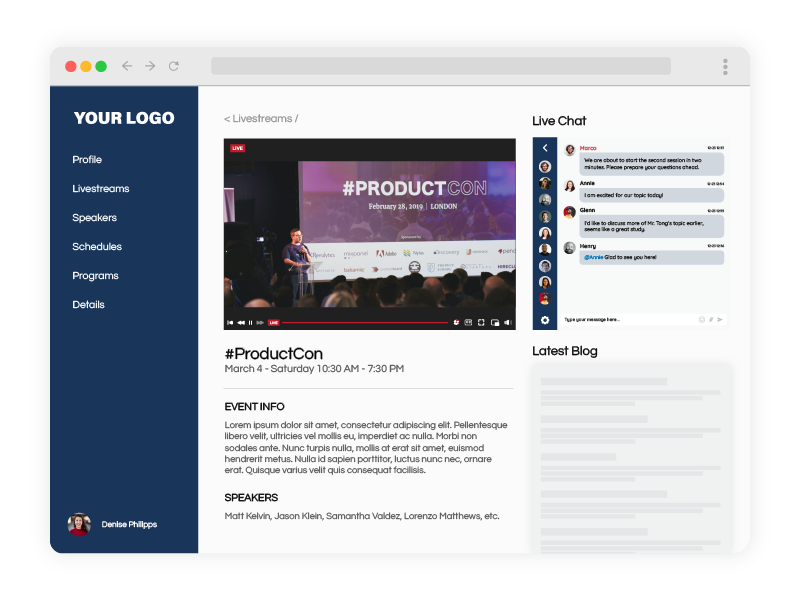
Task: Click the rewind button in video player
Action: pos(240,323)
